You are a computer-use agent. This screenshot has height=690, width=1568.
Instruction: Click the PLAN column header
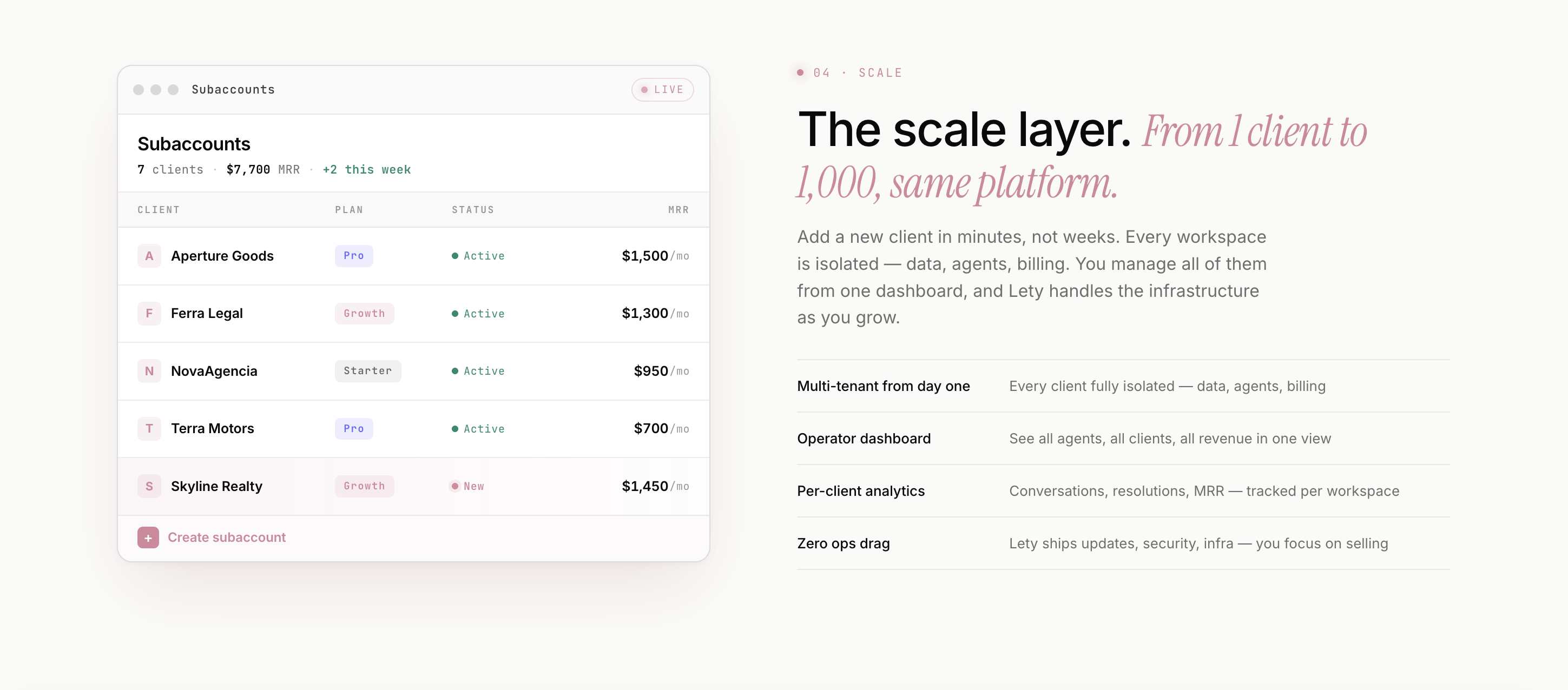tap(349, 210)
